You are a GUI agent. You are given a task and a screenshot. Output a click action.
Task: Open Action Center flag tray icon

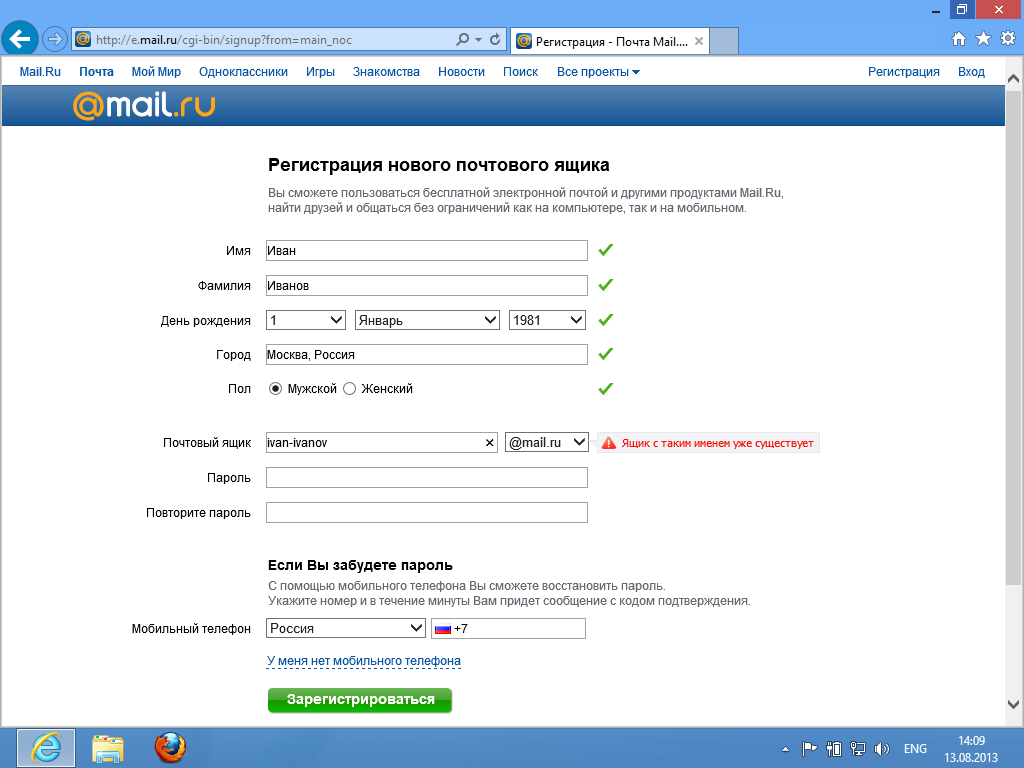click(x=809, y=748)
